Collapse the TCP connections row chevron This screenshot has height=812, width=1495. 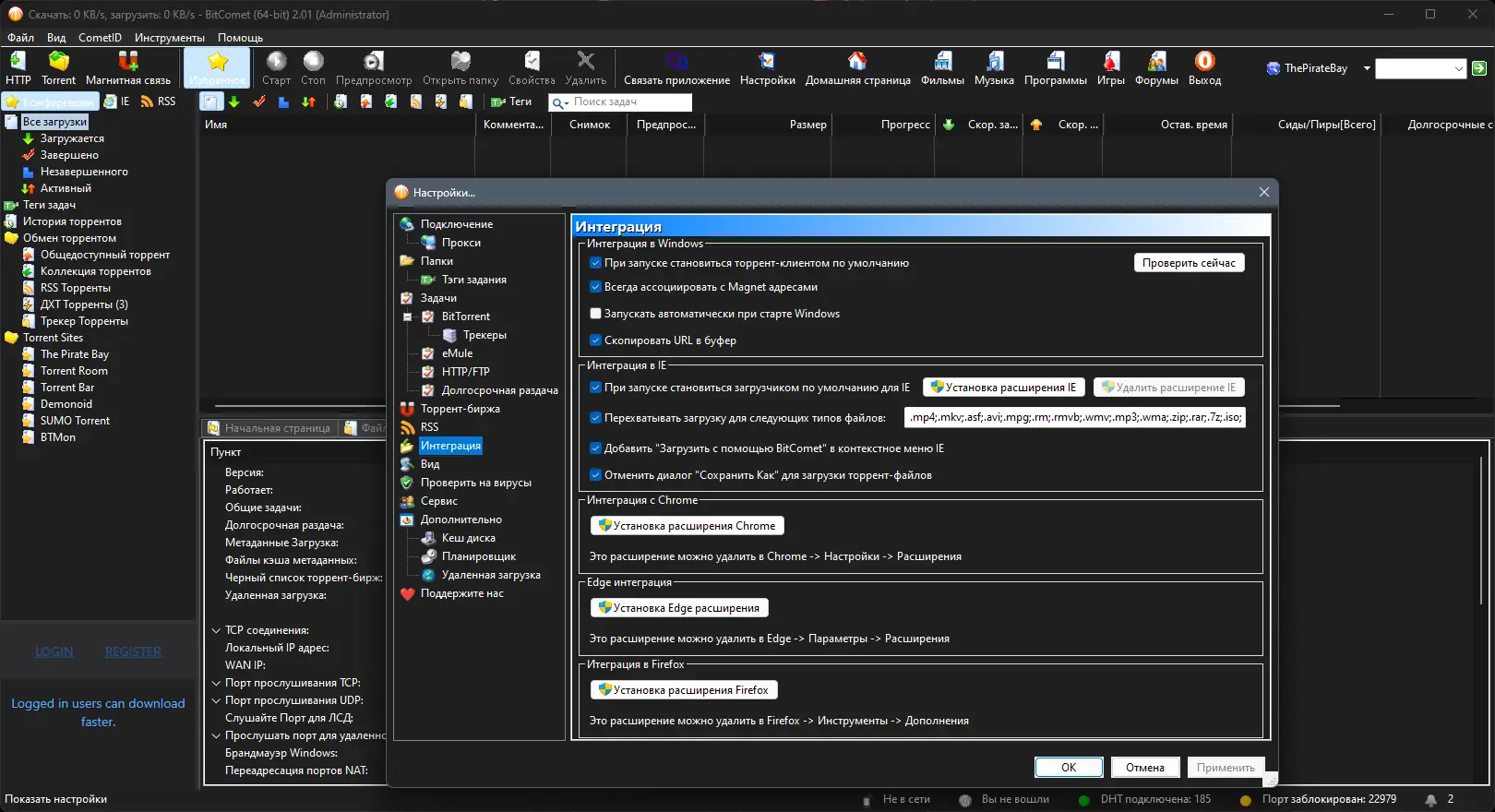216,630
